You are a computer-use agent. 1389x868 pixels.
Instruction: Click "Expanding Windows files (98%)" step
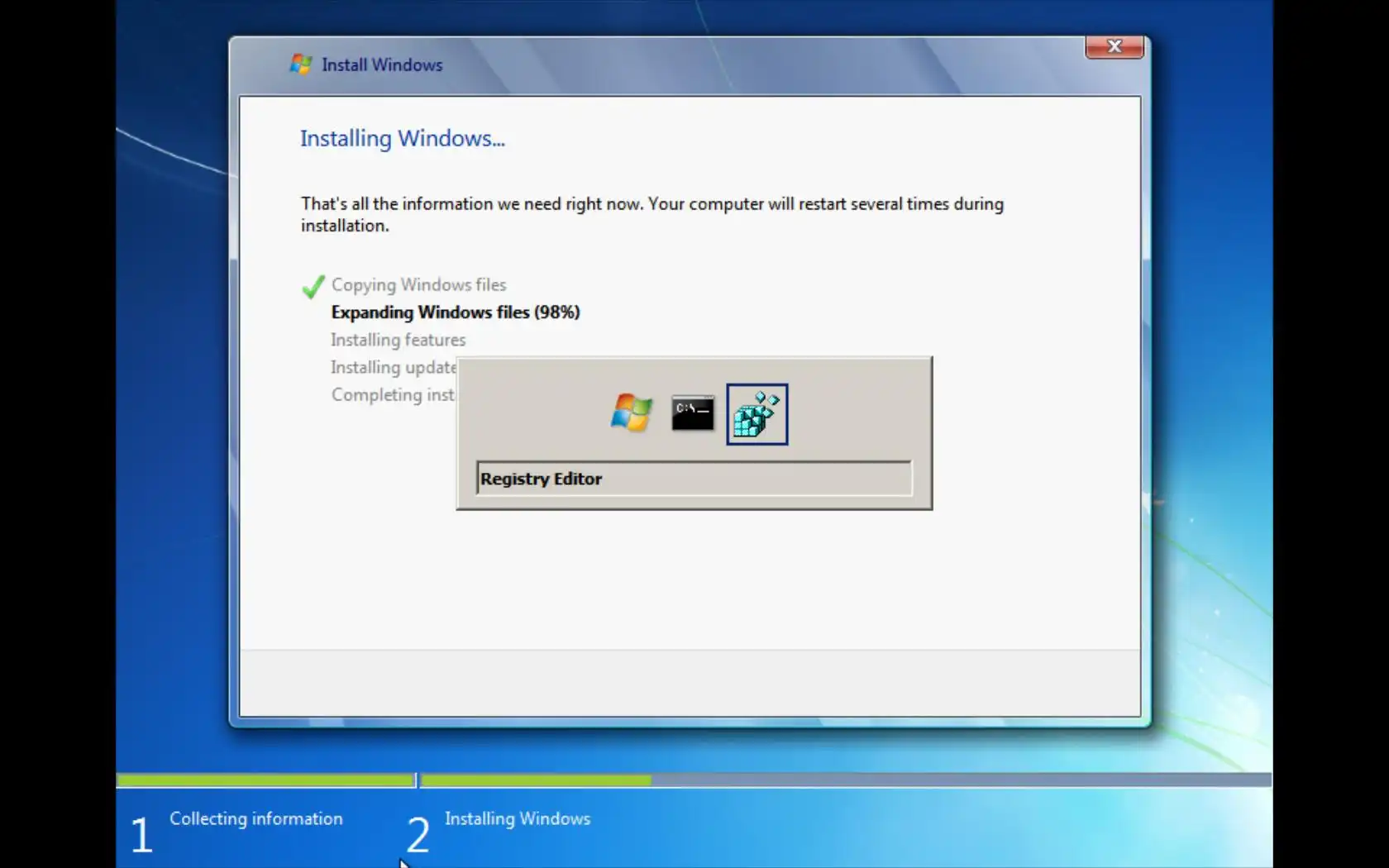pos(456,312)
